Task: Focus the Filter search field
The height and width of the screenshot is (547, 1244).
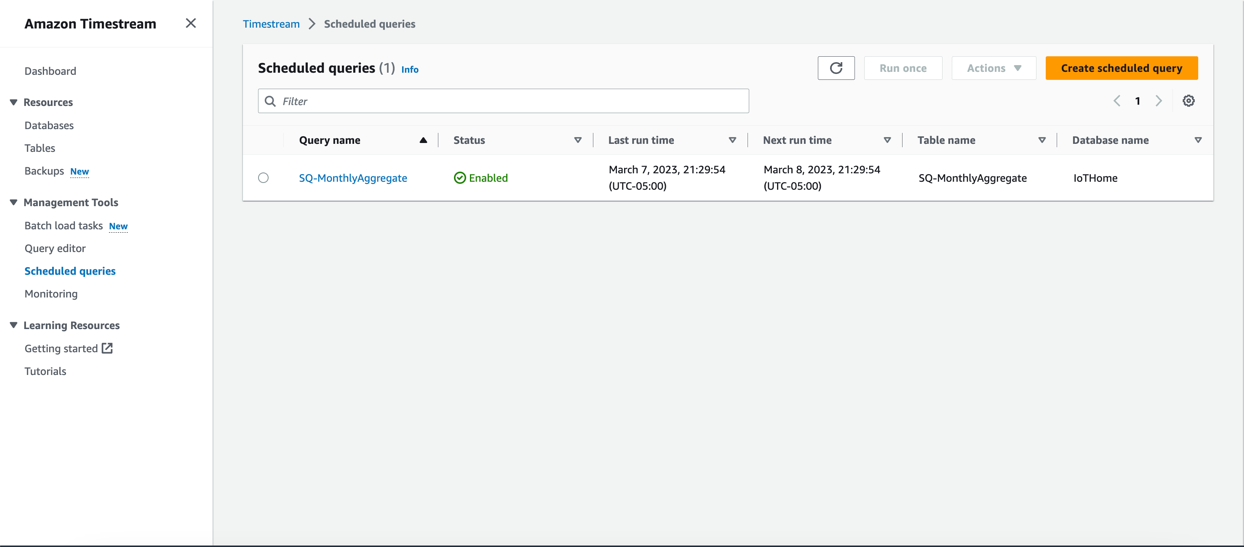Action: point(503,101)
